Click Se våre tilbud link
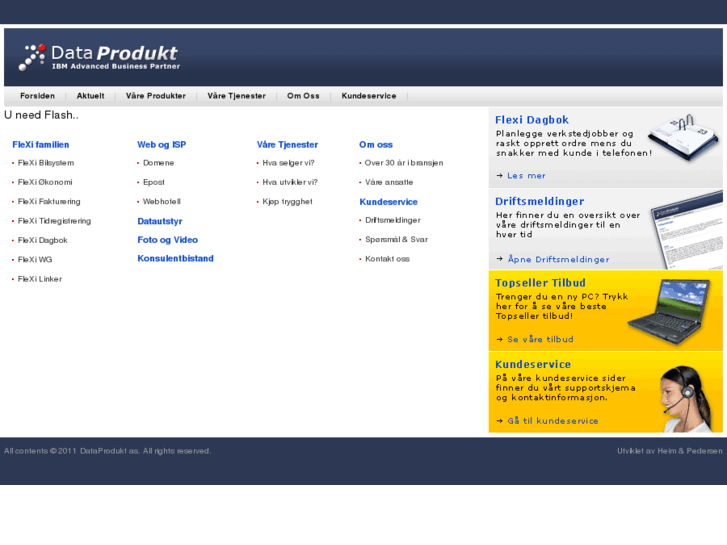 click(x=540, y=340)
